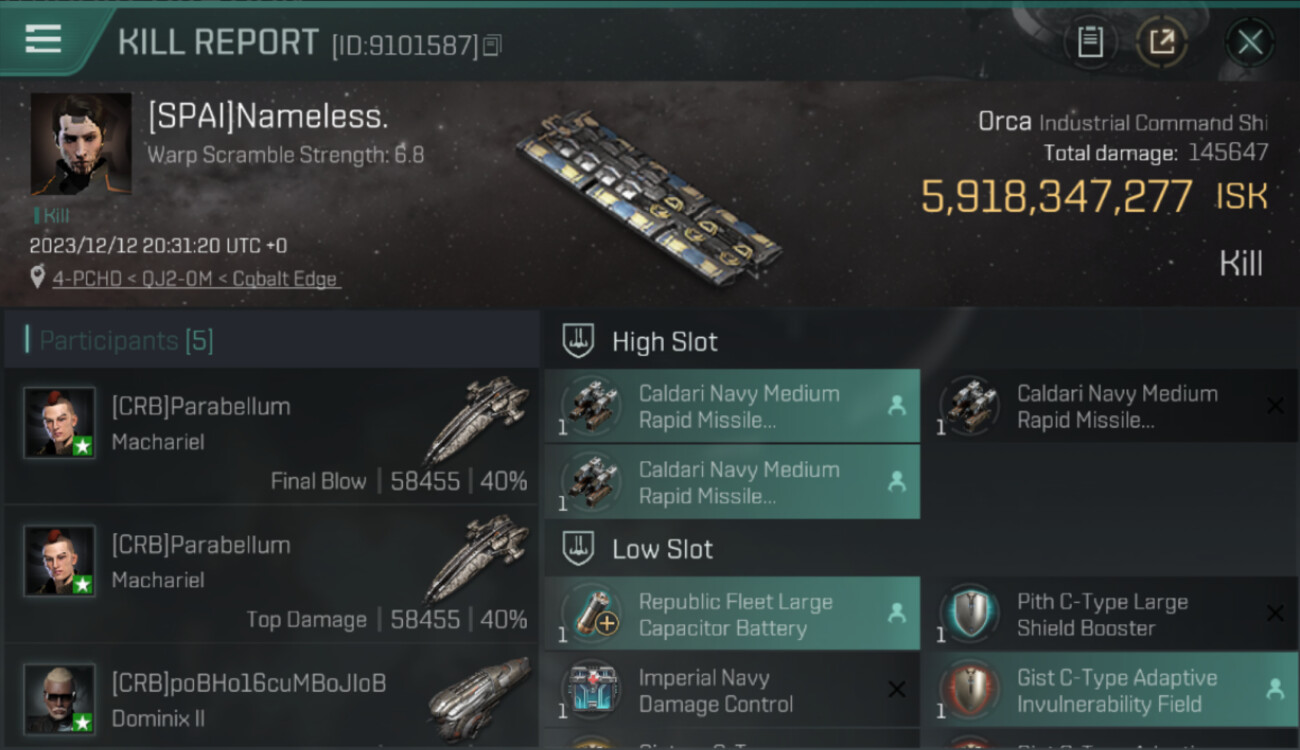Open the clipboard report icon

pyautogui.click(x=1090, y=42)
